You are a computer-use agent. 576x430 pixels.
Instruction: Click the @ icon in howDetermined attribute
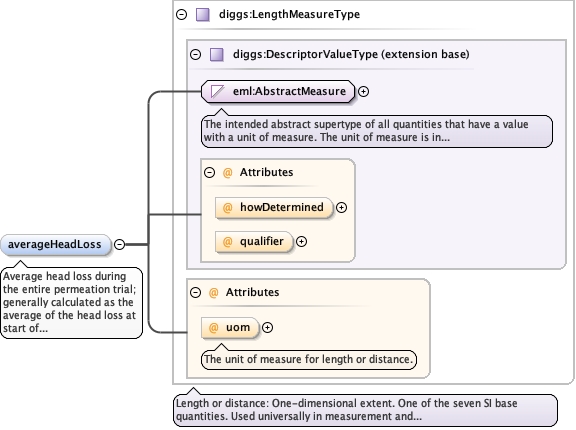coord(228,207)
